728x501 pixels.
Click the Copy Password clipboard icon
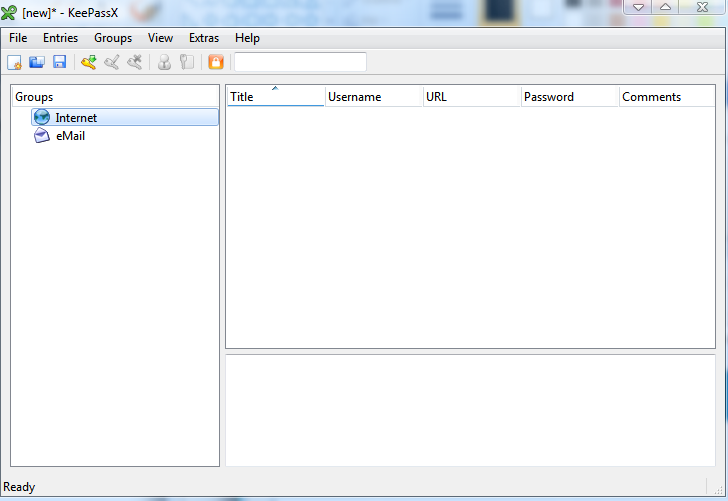187,62
